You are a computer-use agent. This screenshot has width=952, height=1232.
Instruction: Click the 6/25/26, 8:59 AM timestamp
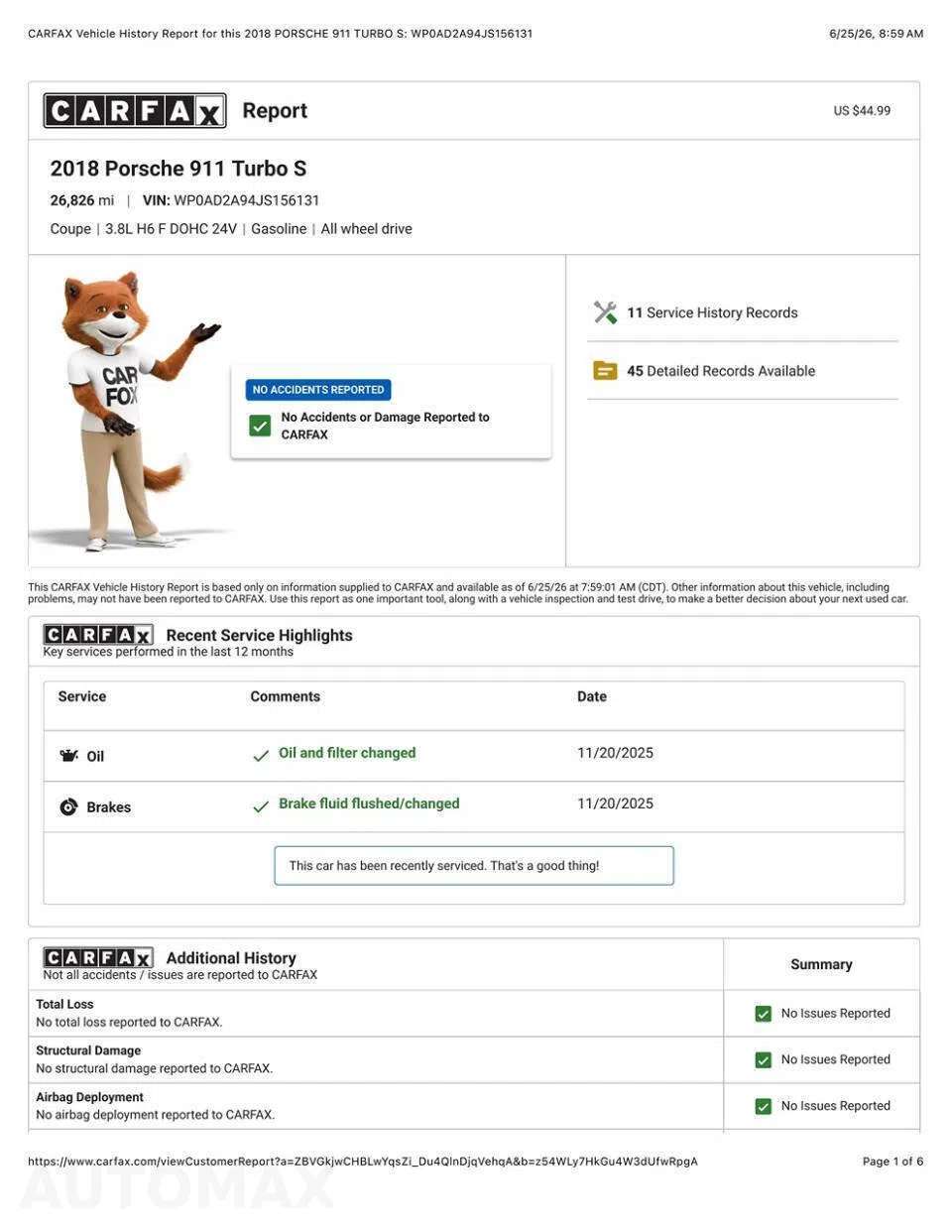876,34
